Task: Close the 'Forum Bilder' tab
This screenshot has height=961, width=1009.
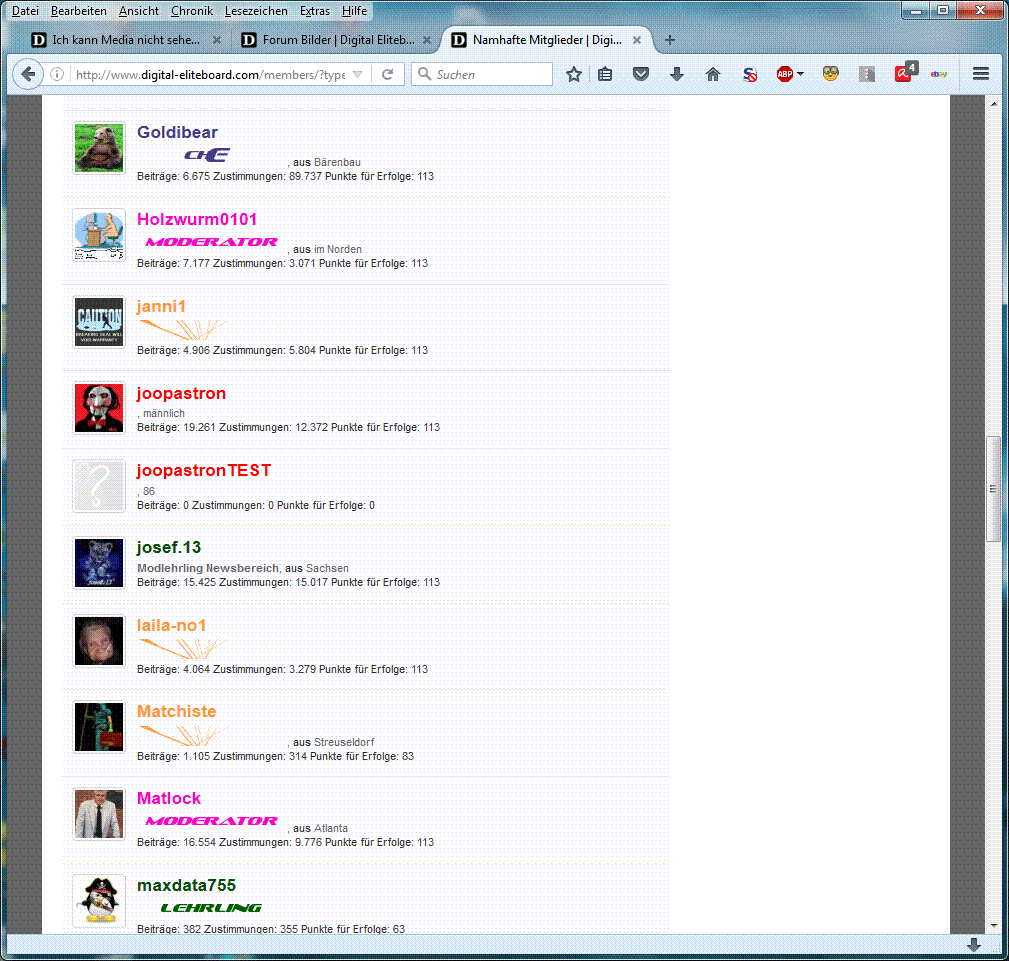Action: pyautogui.click(x=427, y=40)
